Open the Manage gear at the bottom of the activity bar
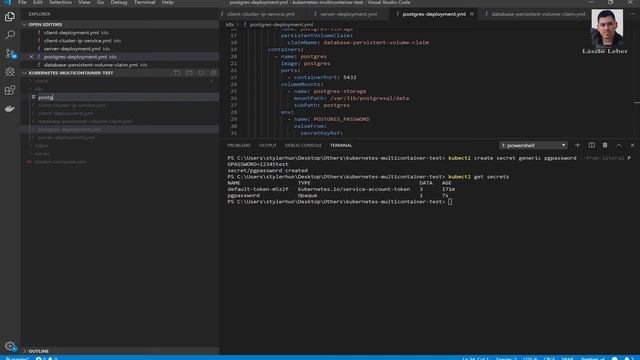 coord(10,346)
